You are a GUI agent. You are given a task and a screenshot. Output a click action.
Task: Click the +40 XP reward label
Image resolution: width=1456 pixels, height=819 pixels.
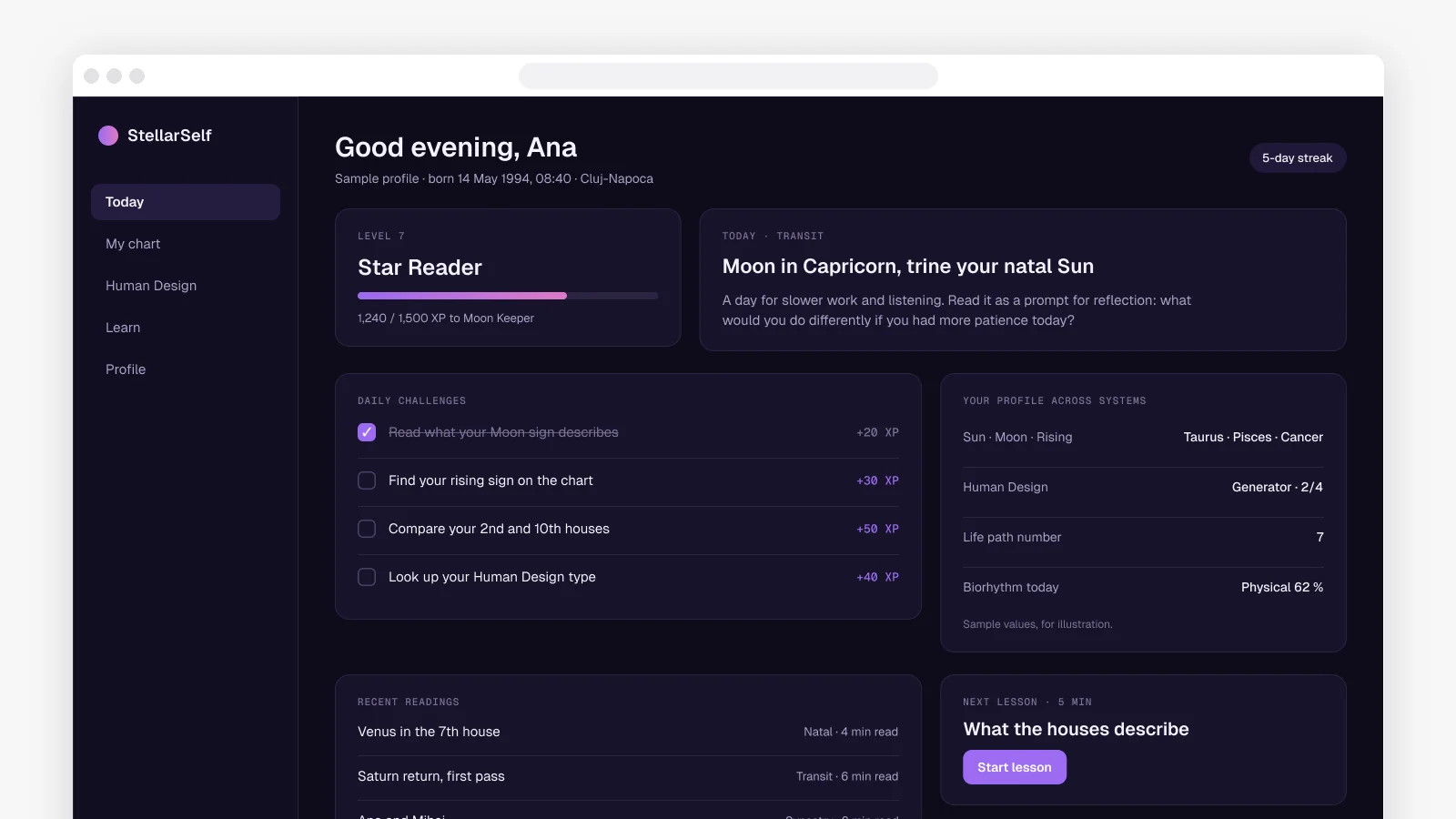pyautogui.click(x=877, y=577)
